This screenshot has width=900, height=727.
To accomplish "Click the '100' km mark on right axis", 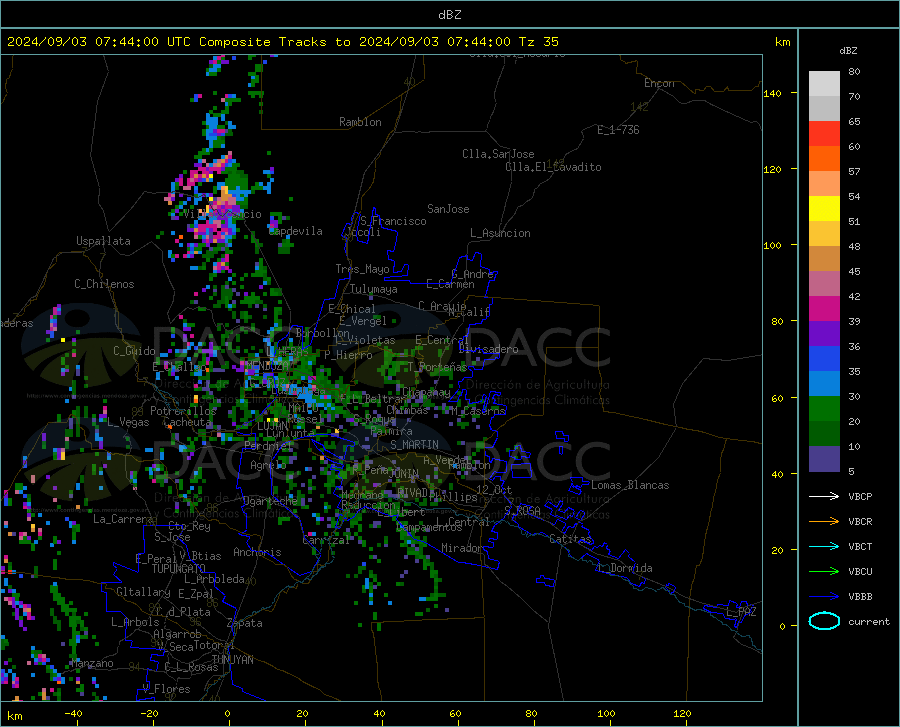I will pyautogui.click(x=772, y=246).
